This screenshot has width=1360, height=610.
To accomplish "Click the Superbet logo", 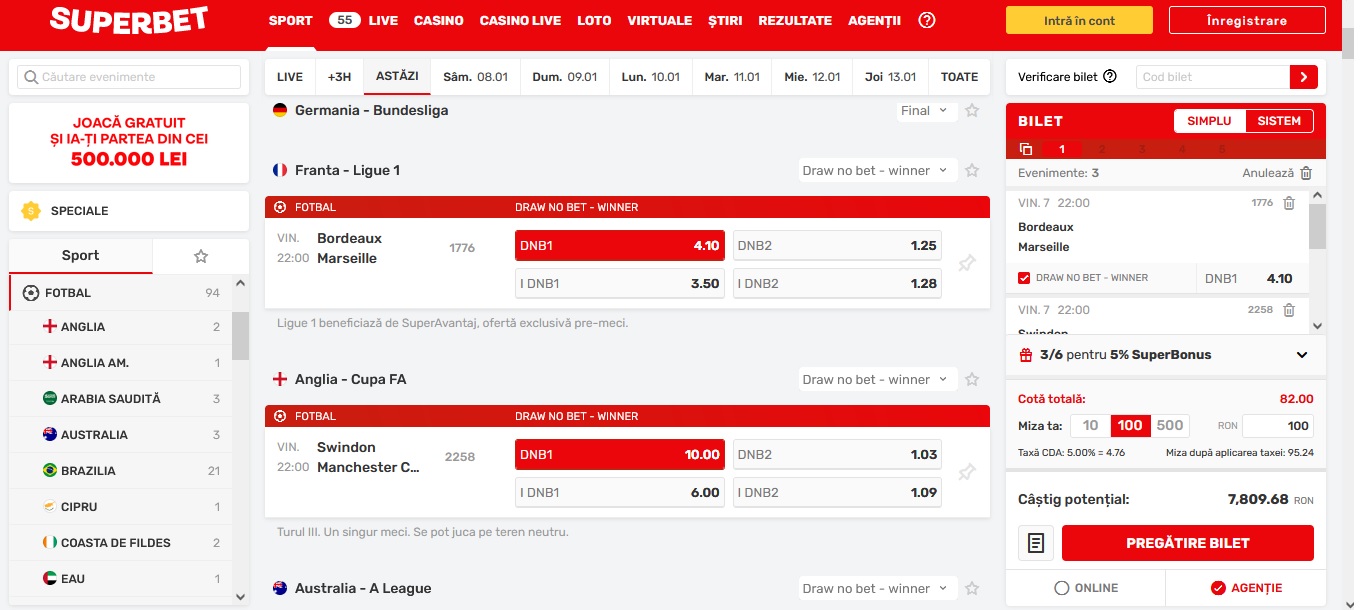I will (129, 19).
